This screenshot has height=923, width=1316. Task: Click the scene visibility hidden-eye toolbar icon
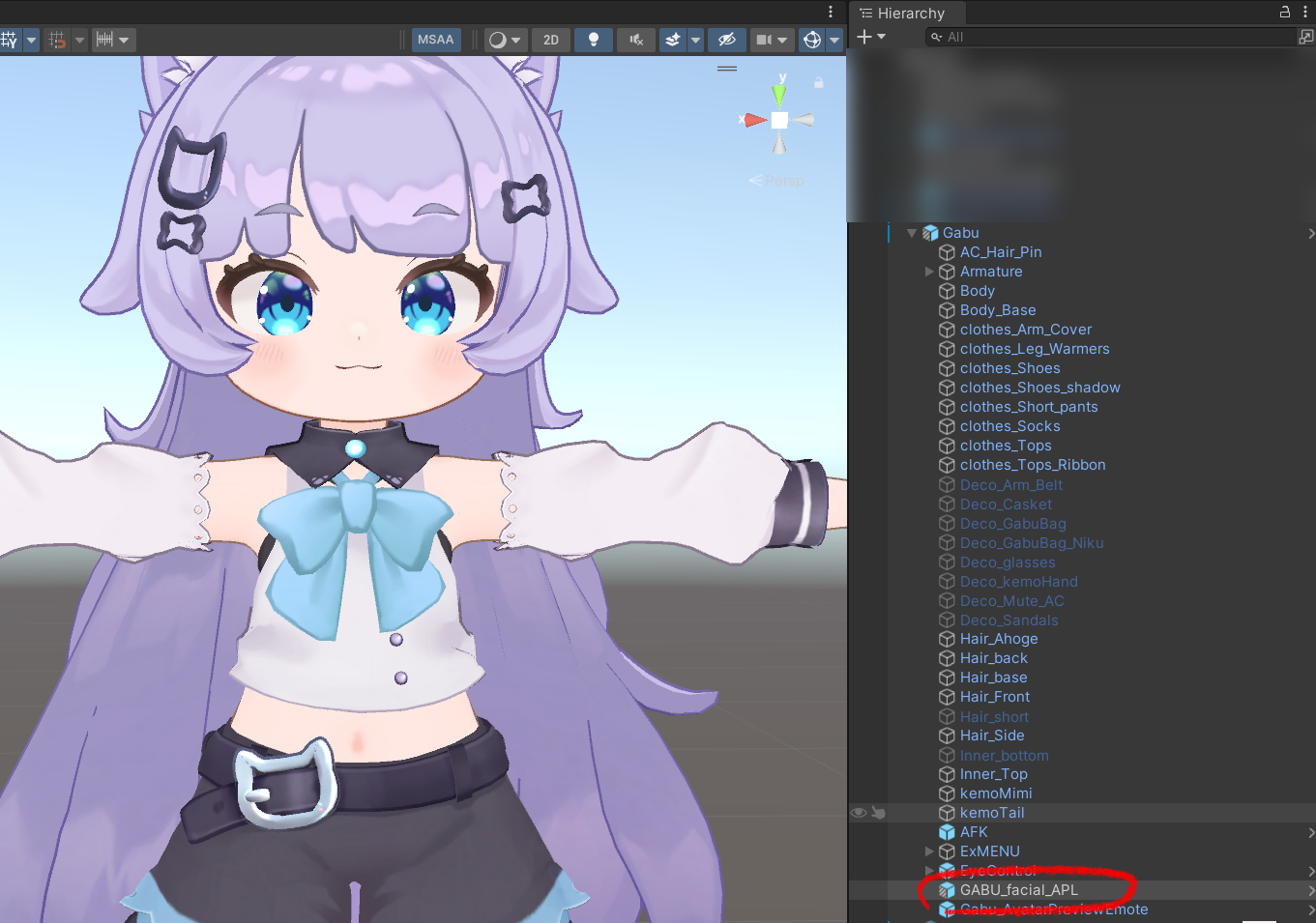[x=726, y=40]
